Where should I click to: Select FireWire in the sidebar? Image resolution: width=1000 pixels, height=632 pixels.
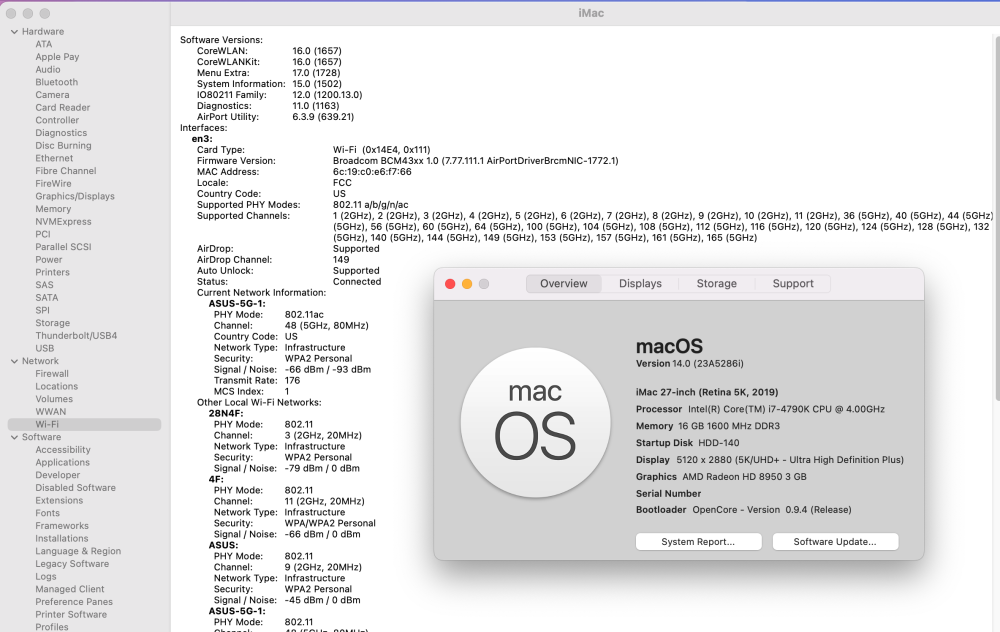[54, 184]
